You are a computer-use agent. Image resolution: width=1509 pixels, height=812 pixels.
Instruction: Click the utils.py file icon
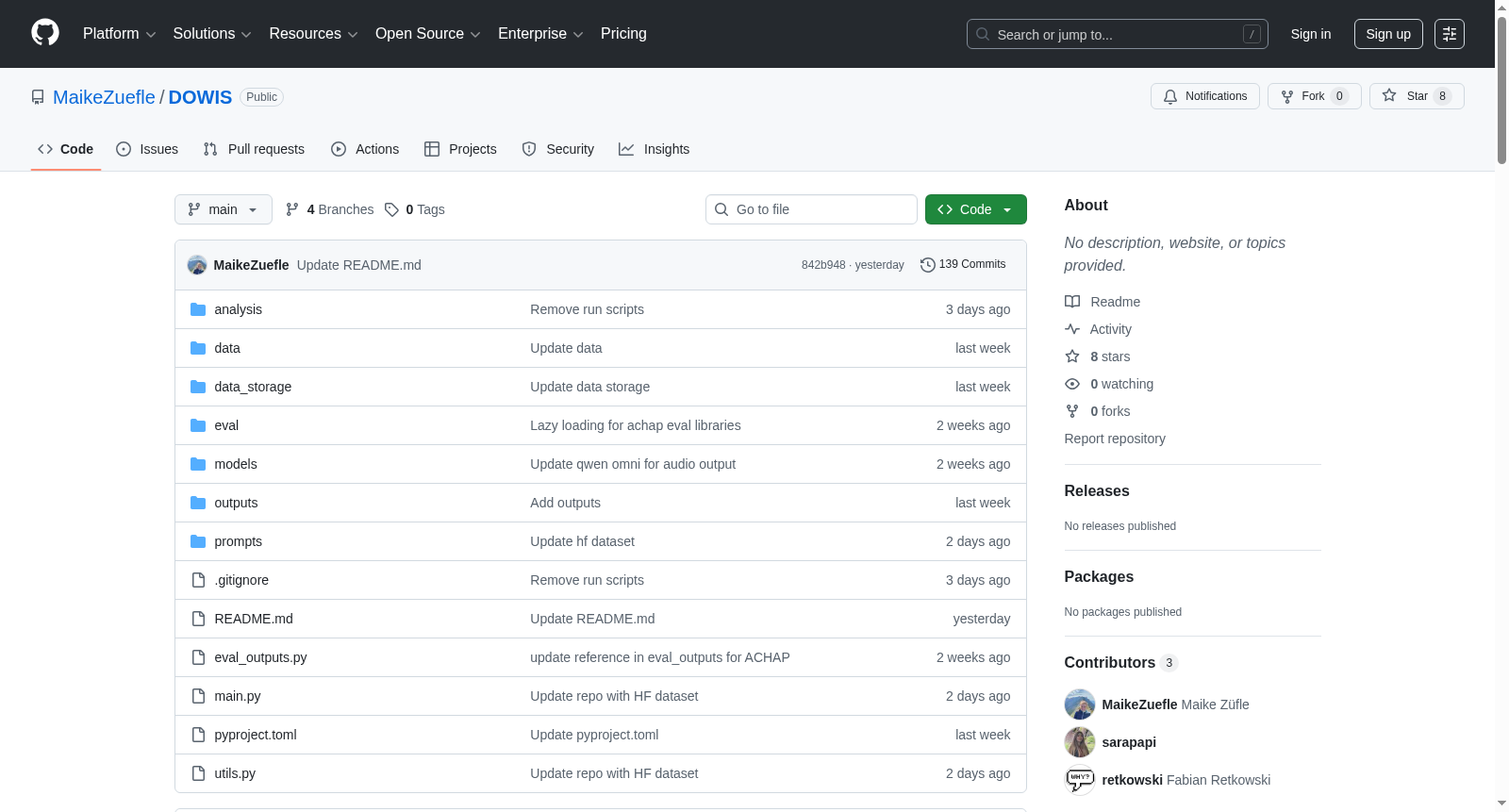(198, 773)
